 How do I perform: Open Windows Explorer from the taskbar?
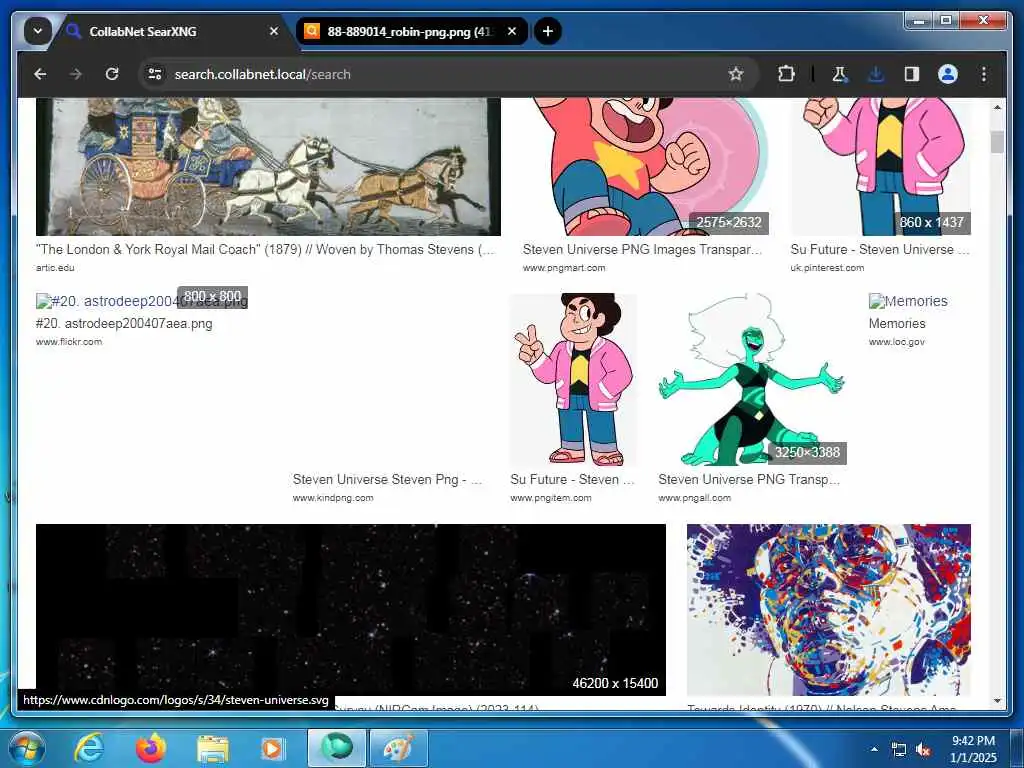[213, 748]
